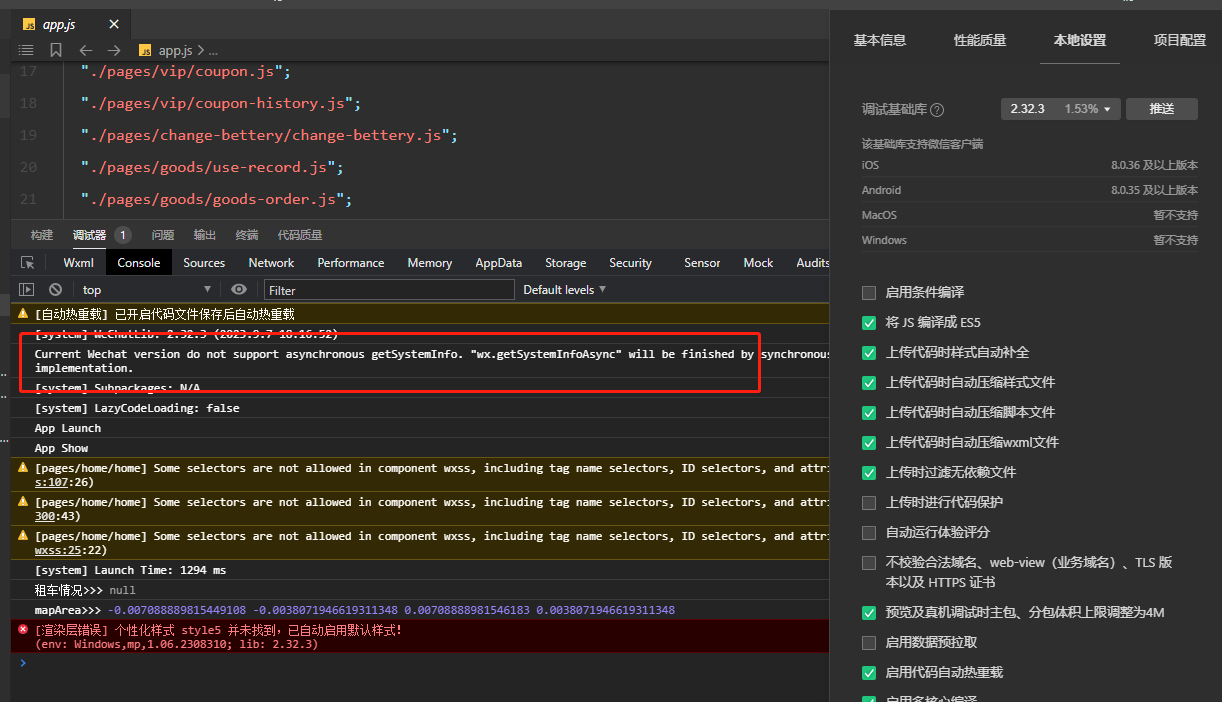
Task: Toggle 上传代码时自动压缩脚本文件
Action: 869,413
